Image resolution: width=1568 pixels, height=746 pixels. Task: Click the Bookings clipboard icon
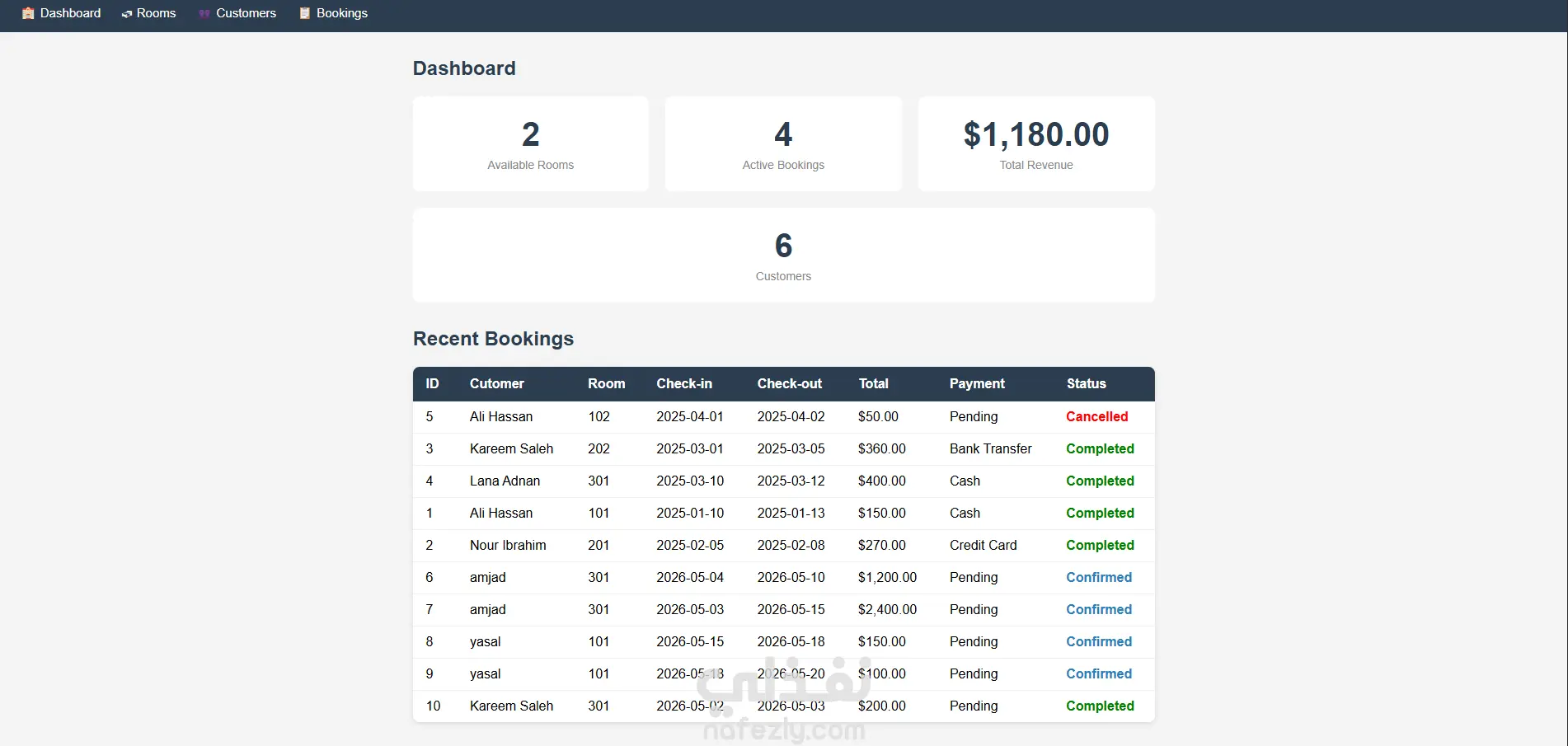coord(305,13)
